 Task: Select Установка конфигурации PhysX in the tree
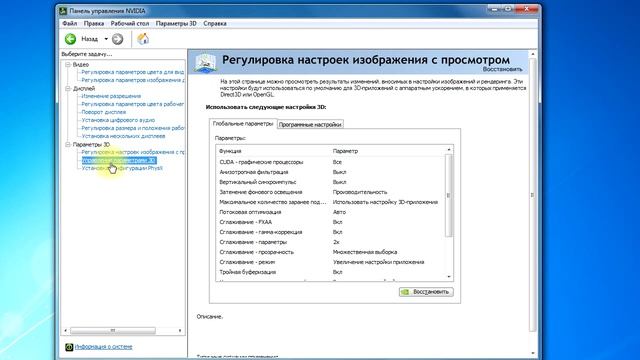122,168
